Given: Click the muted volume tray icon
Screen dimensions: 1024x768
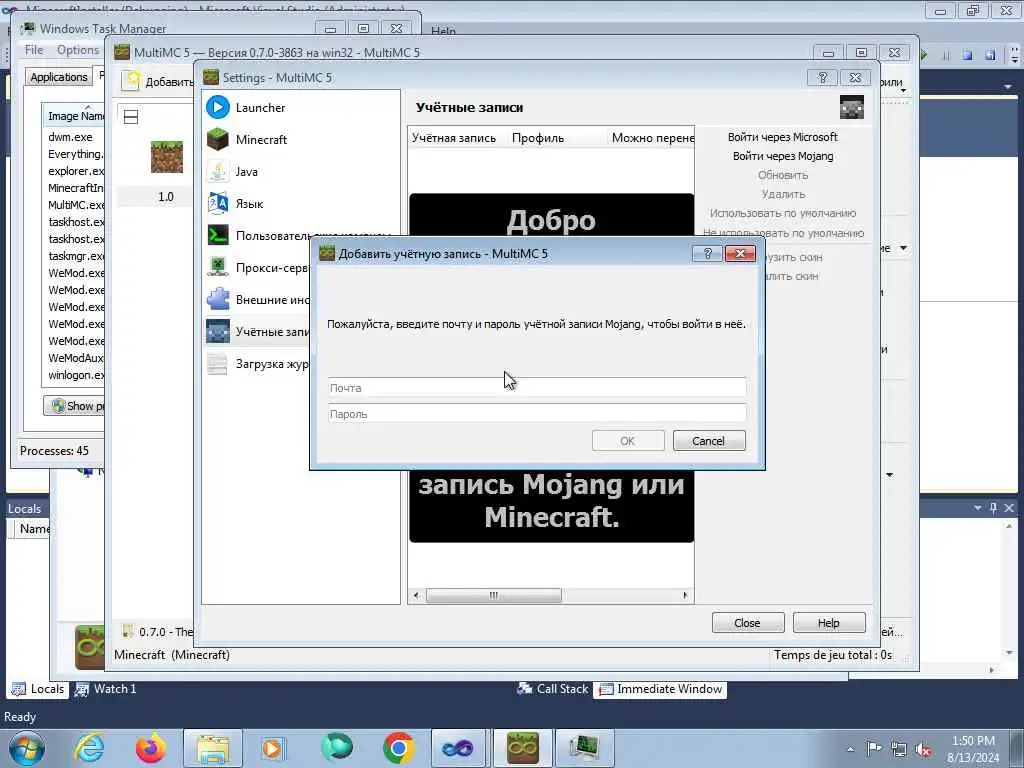Looking at the screenshot, I should coord(923,749).
